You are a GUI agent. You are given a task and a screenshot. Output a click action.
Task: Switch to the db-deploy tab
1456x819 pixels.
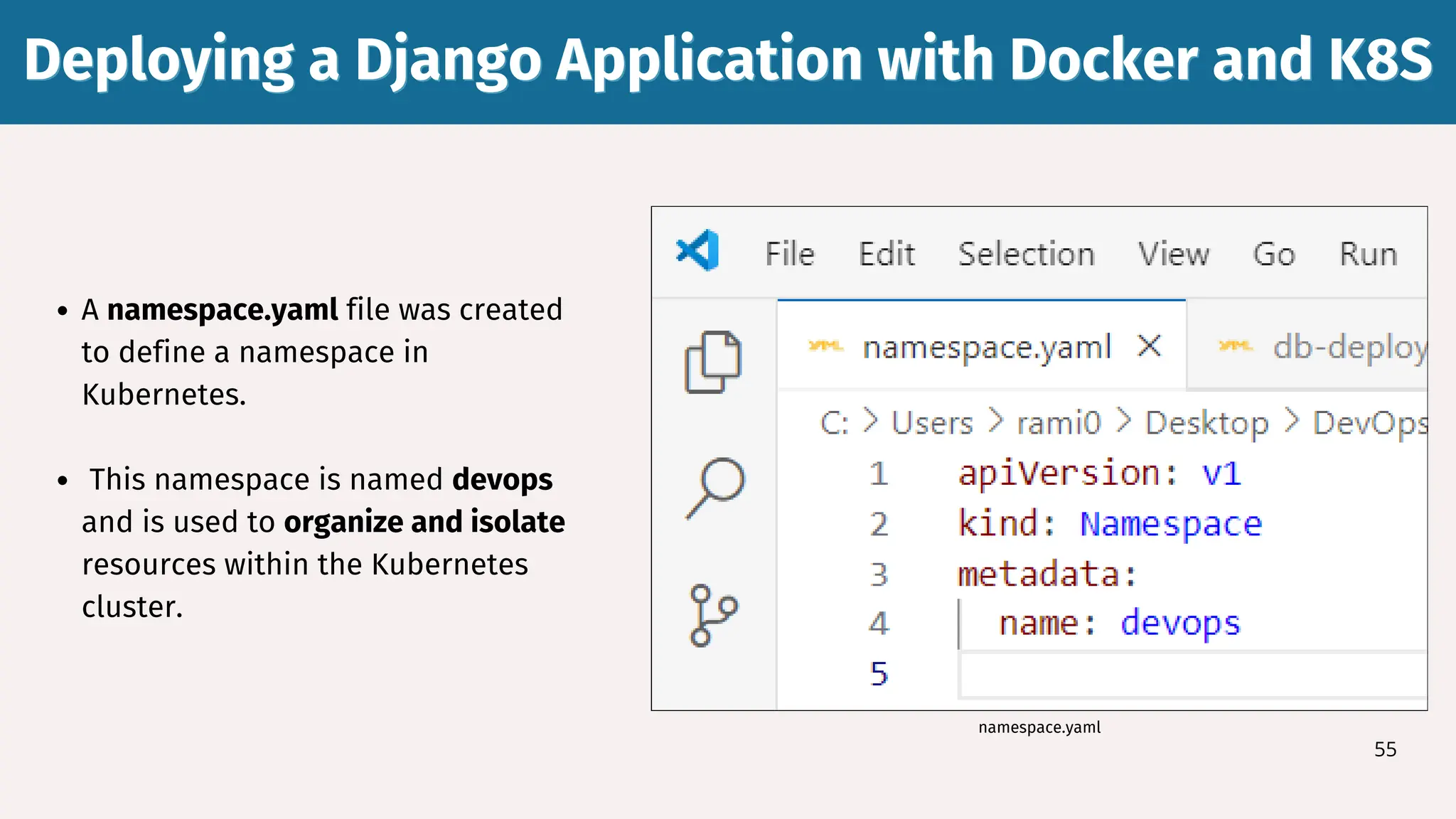coord(1349,348)
